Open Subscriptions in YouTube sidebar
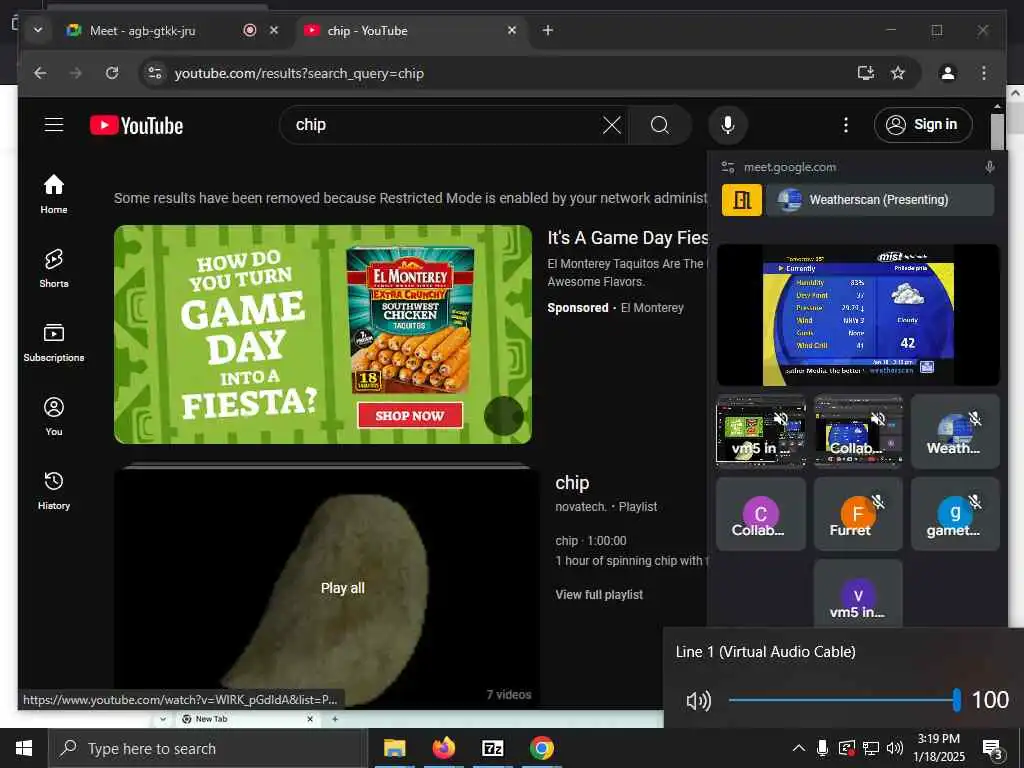The width and height of the screenshot is (1024, 768). 54,342
